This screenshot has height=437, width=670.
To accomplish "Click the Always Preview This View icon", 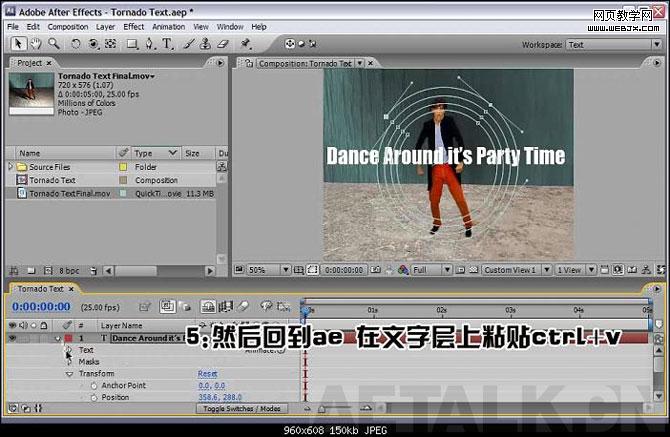I will pos(239,270).
